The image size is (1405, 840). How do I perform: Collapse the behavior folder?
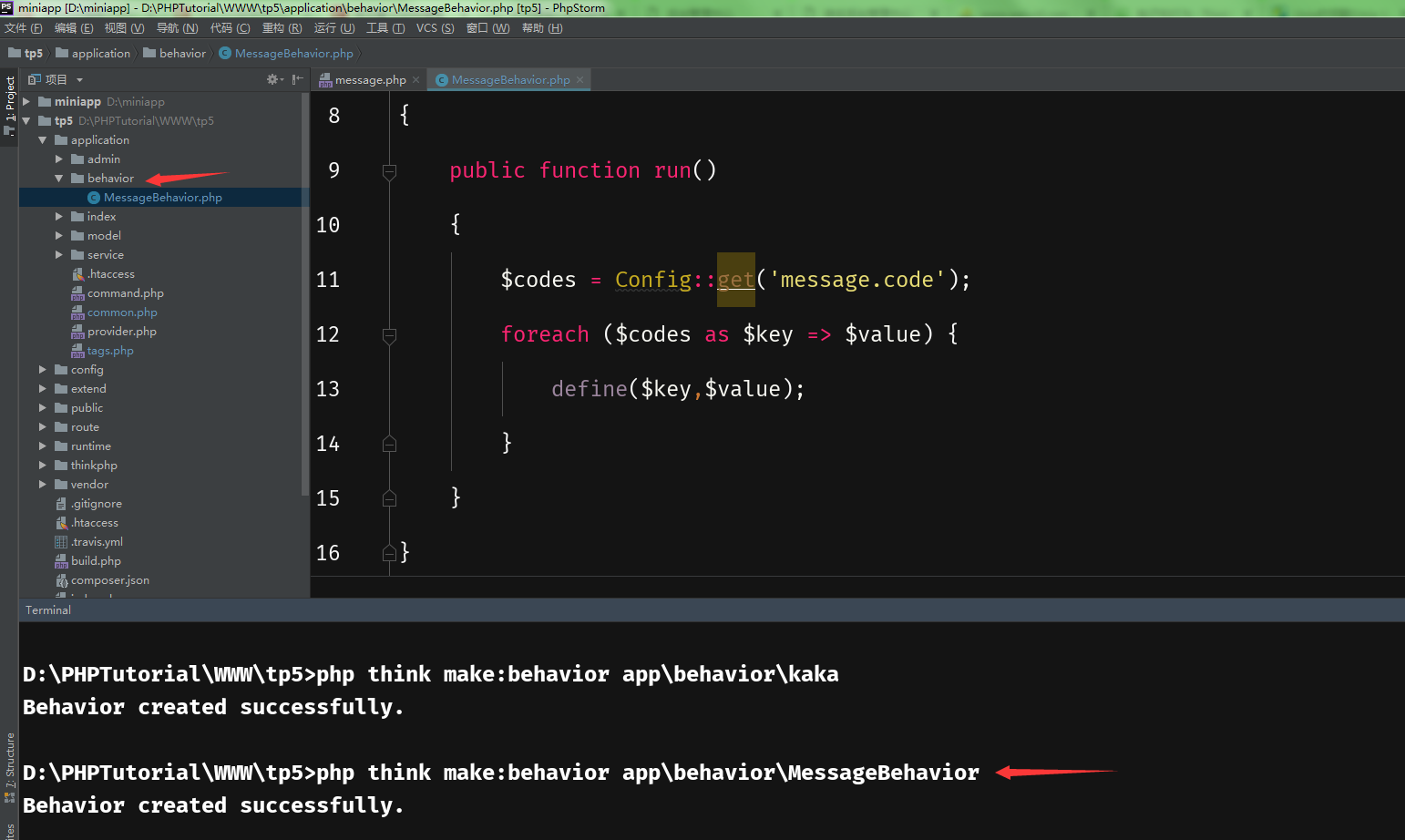pyautogui.click(x=59, y=178)
